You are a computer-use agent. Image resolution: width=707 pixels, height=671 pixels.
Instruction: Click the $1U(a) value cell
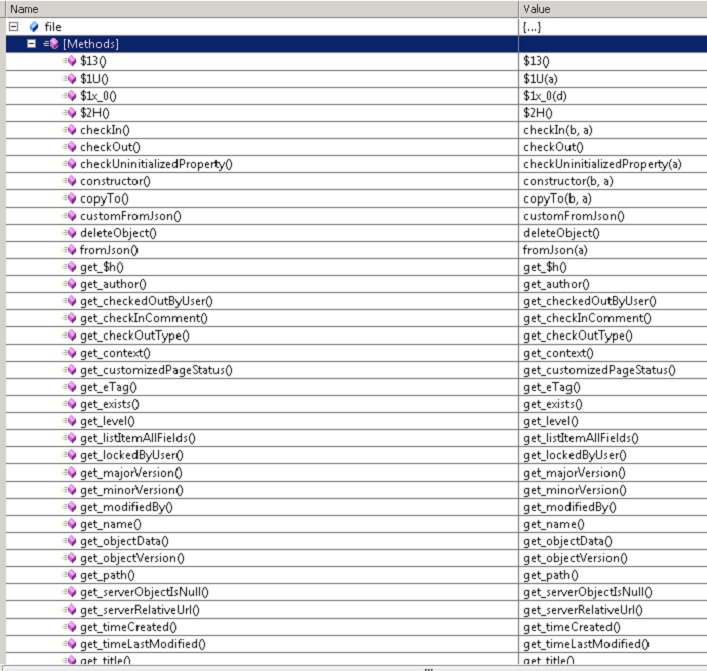[613, 78]
